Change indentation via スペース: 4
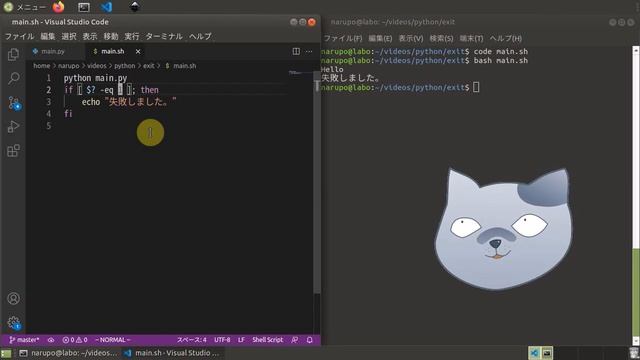This screenshot has width=640, height=360. pyautogui.click(x=191, y=340)
